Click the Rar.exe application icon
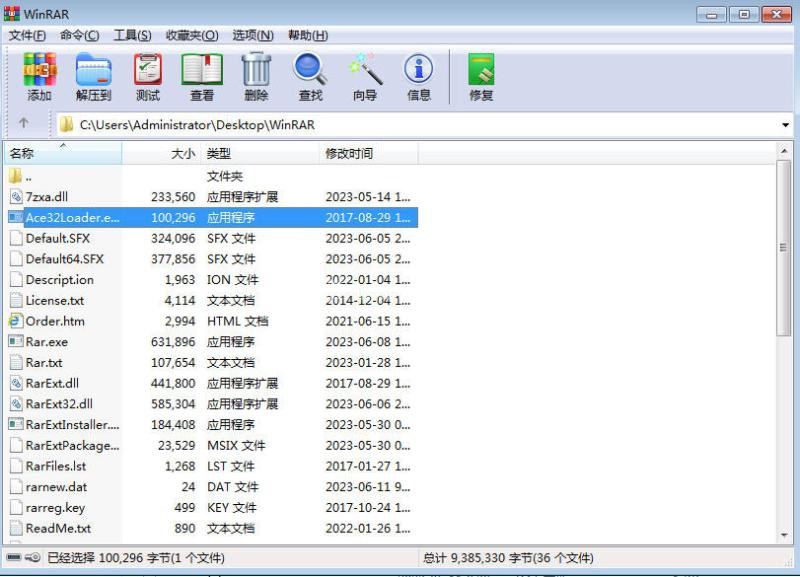The image size is (800, 577). click(x=16, y=341)
